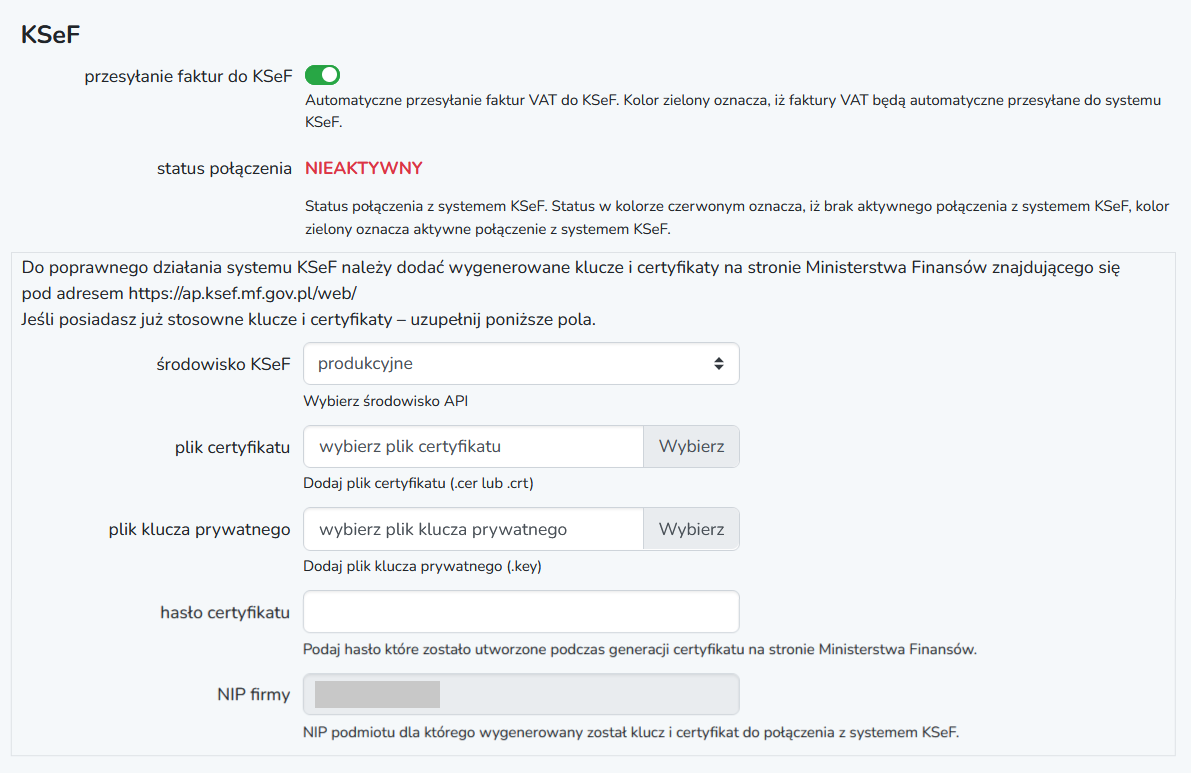
Task: Click the 'NIP firmy' field label
Action: tap(253, 694)
